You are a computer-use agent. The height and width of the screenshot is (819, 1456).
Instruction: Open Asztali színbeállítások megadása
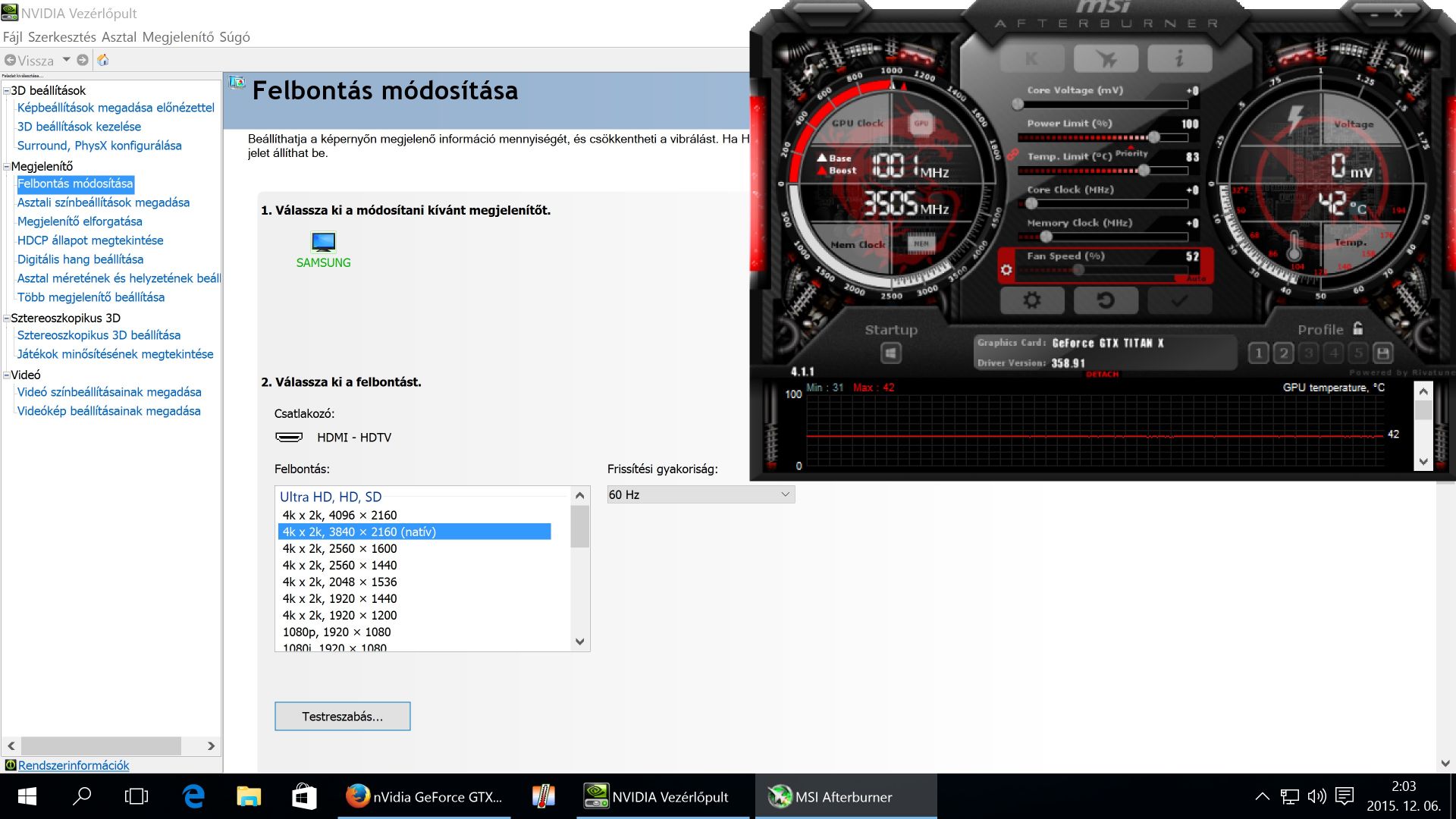coord(103,202)
